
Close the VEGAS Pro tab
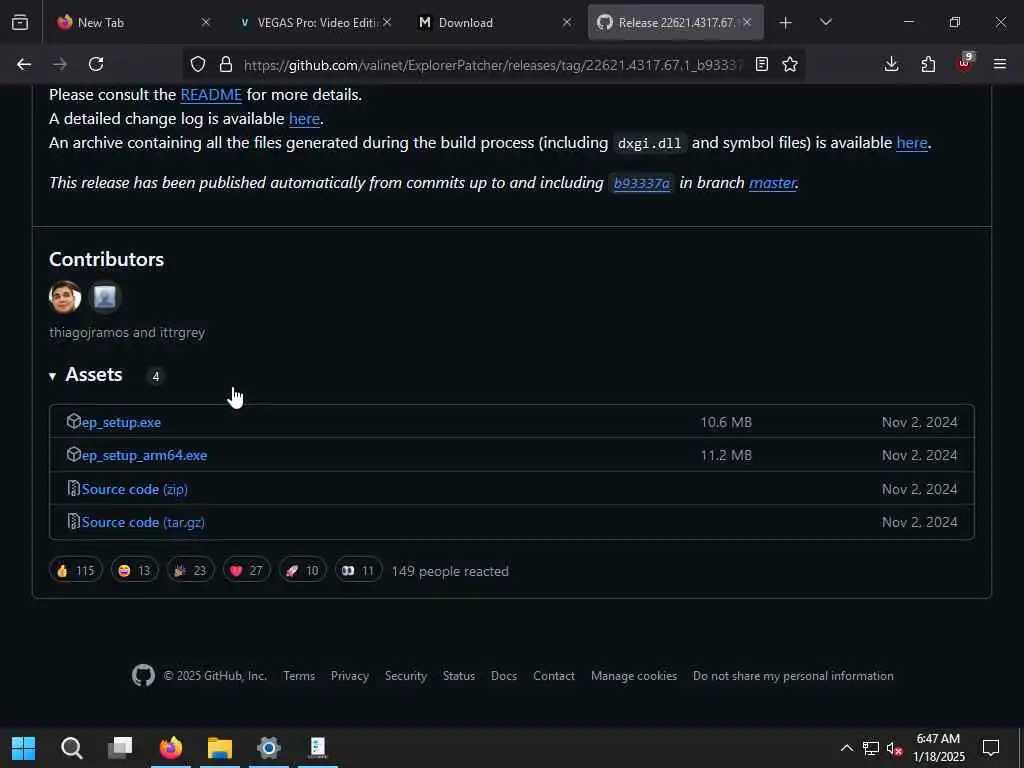[x=387, y=22]
